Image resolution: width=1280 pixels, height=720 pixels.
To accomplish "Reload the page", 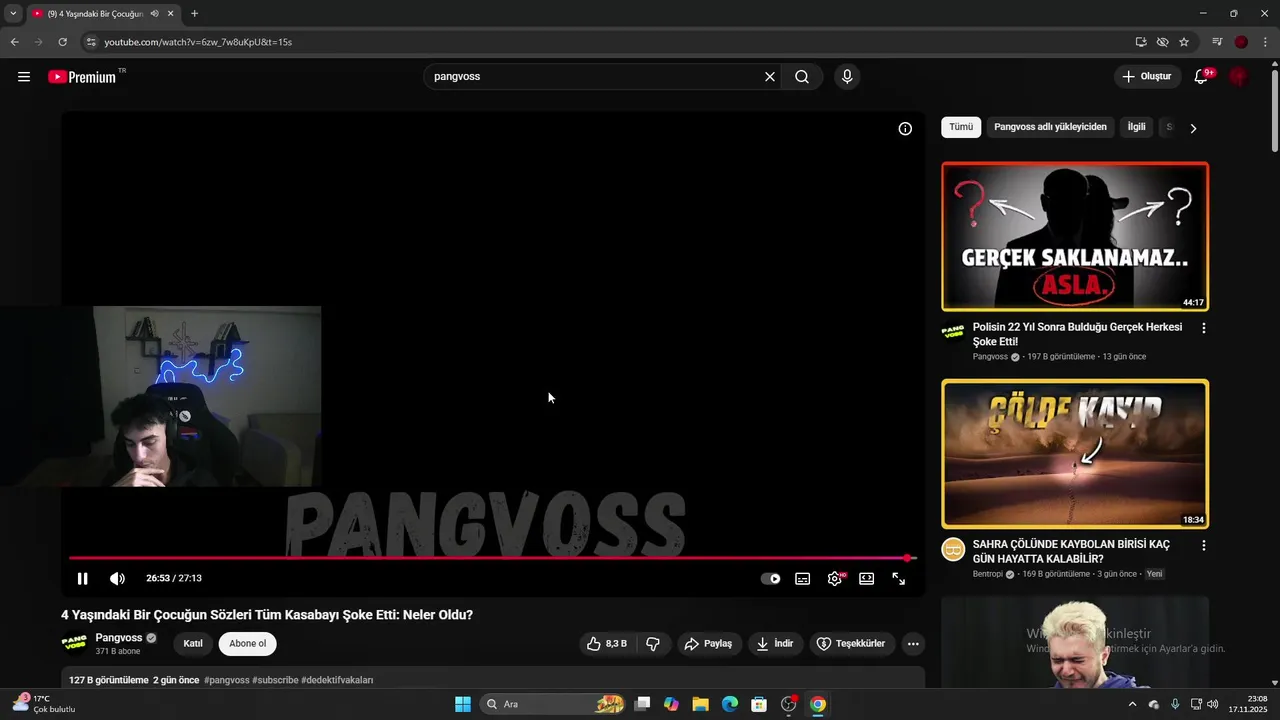I will tap(62, 42).
